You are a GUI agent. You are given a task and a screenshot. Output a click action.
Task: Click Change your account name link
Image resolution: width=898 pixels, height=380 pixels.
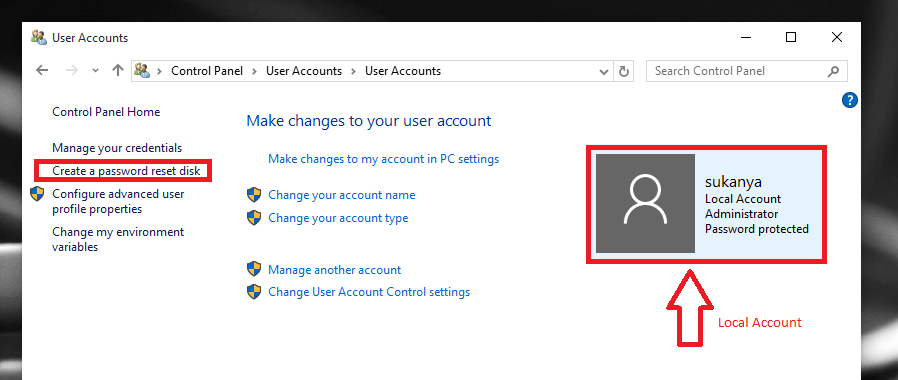pos(341,195)
